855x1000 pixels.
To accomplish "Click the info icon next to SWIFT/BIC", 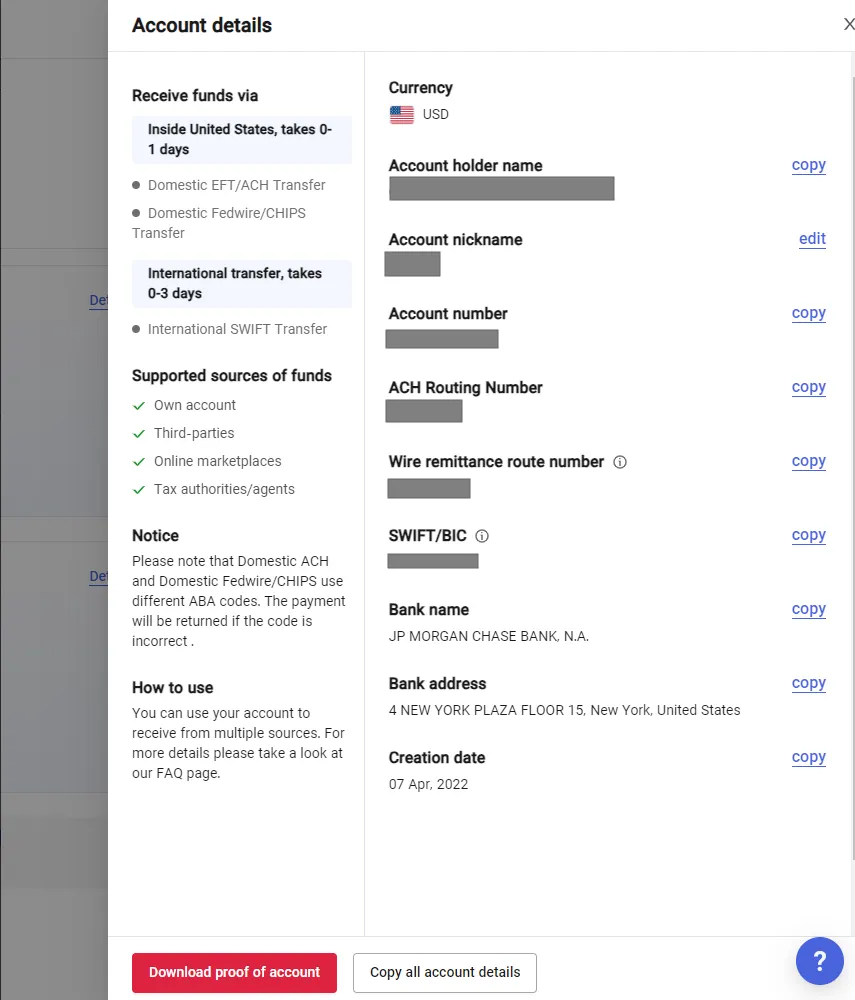I will (482, 536).
